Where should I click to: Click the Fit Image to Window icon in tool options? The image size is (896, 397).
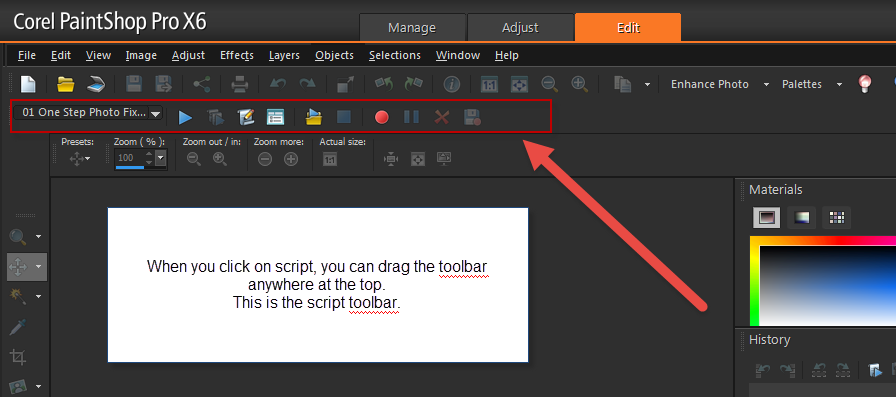point(418,160)
